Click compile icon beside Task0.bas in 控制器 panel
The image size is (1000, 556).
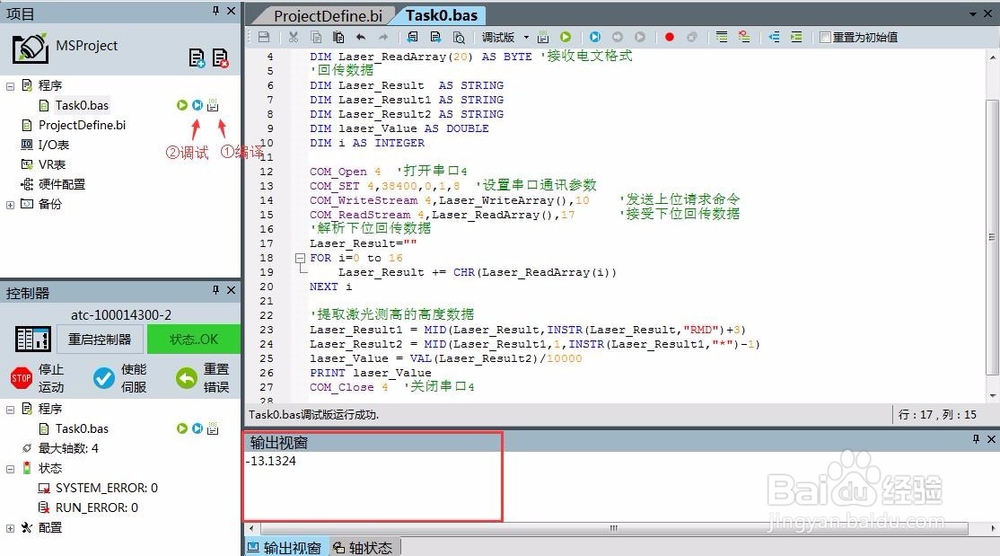212,428
